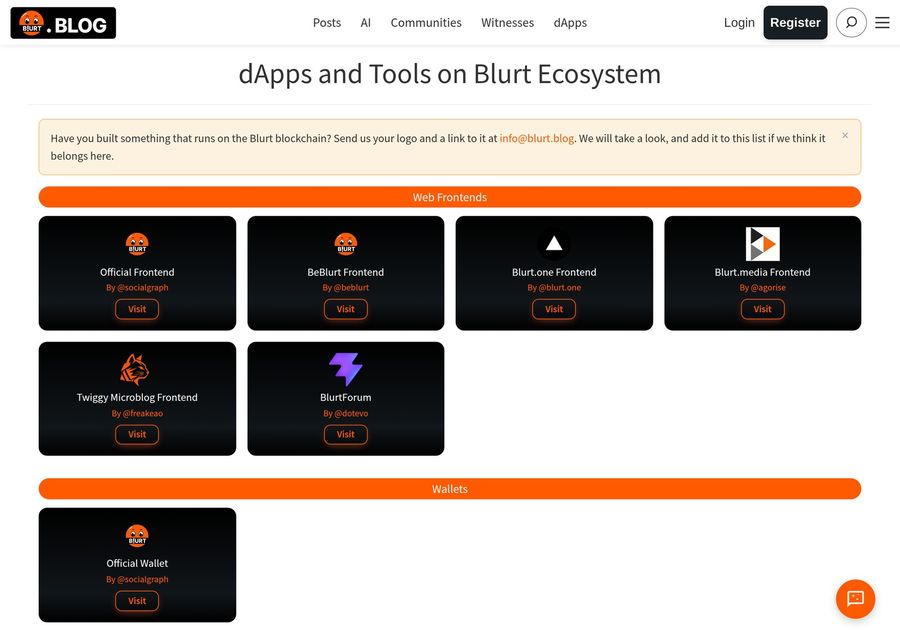Click the Official Frontend Blurt logo
The width and height of the screenshot is (900, 633).
coord(137,244)
